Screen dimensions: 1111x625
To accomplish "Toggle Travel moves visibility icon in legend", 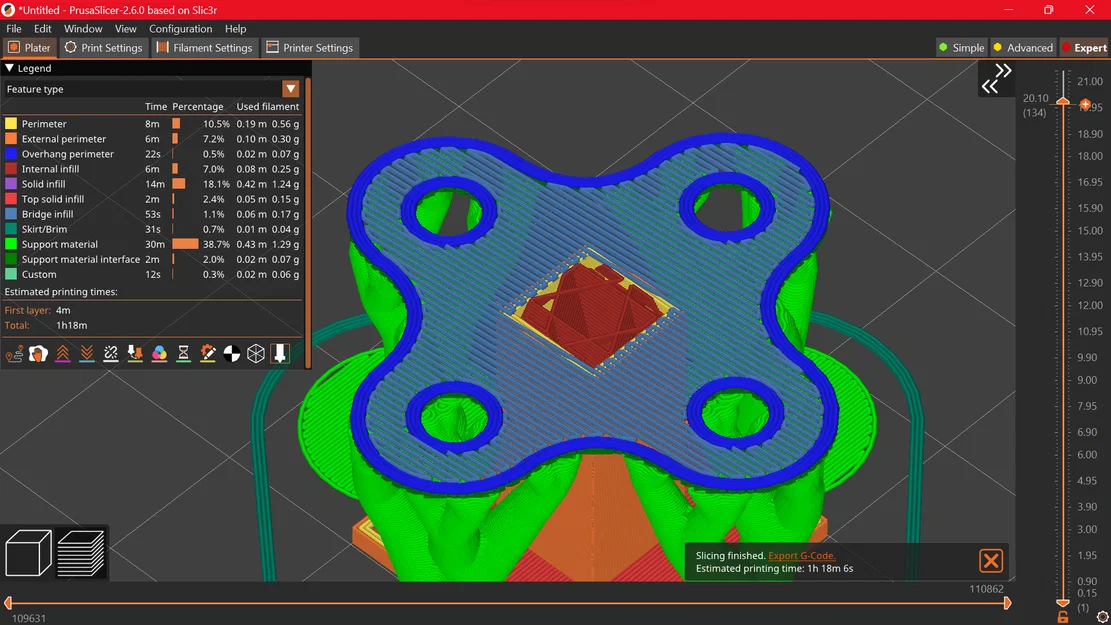I will (x=14, y=354).
